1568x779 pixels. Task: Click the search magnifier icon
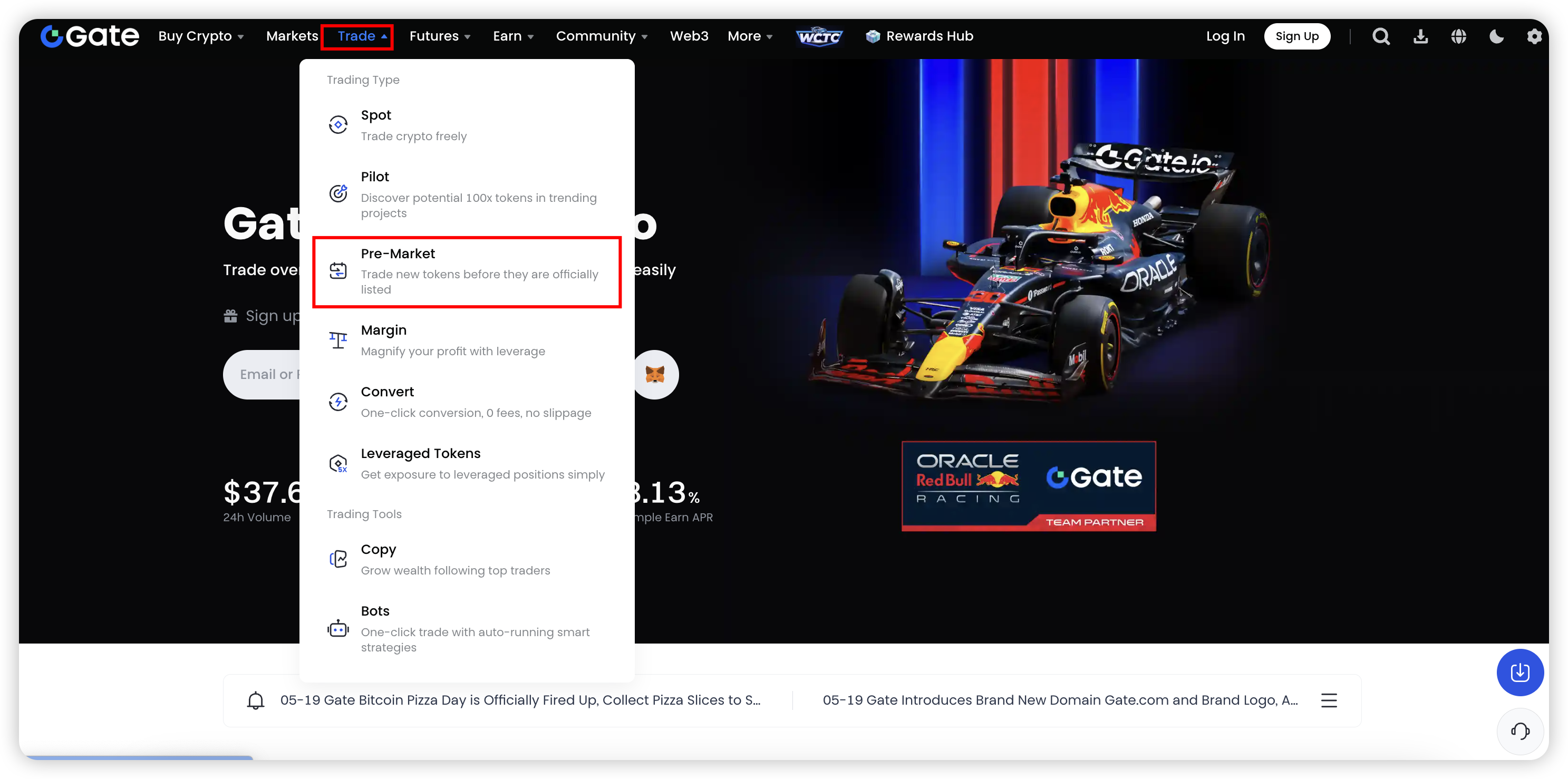(1380, 36)
